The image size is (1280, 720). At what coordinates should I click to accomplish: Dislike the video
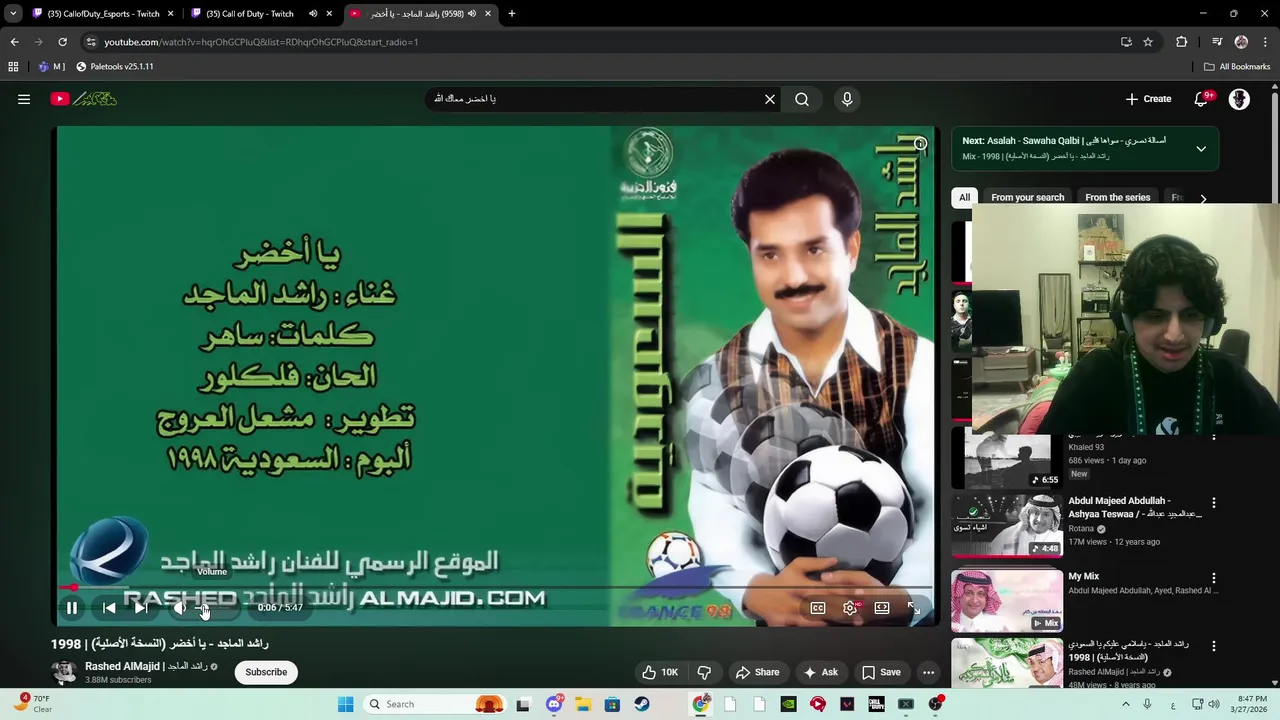pyautogui.click(x=704, y=672)
